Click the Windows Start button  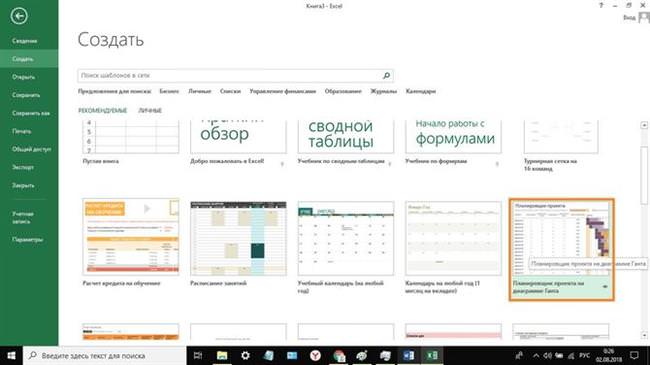[x=11, y=355]
